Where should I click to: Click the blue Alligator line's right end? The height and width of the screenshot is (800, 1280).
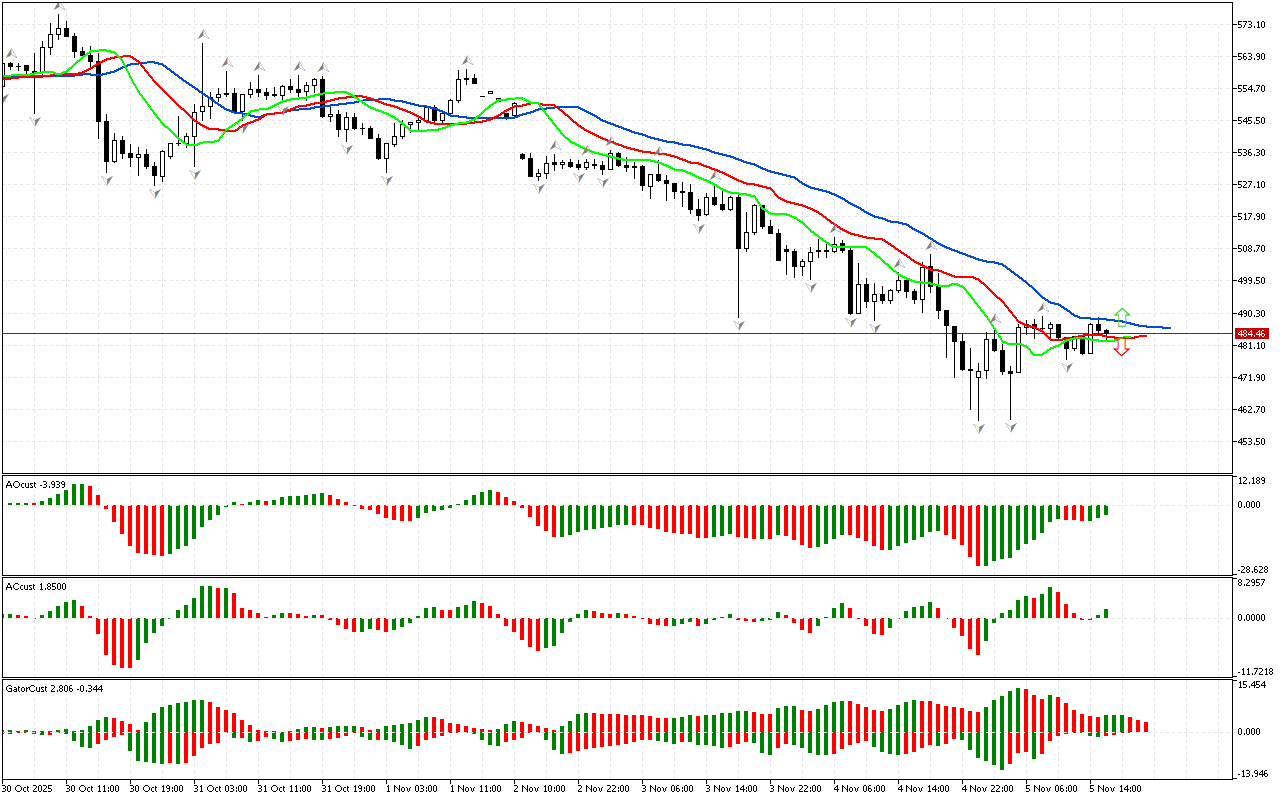pos(1167,328)
